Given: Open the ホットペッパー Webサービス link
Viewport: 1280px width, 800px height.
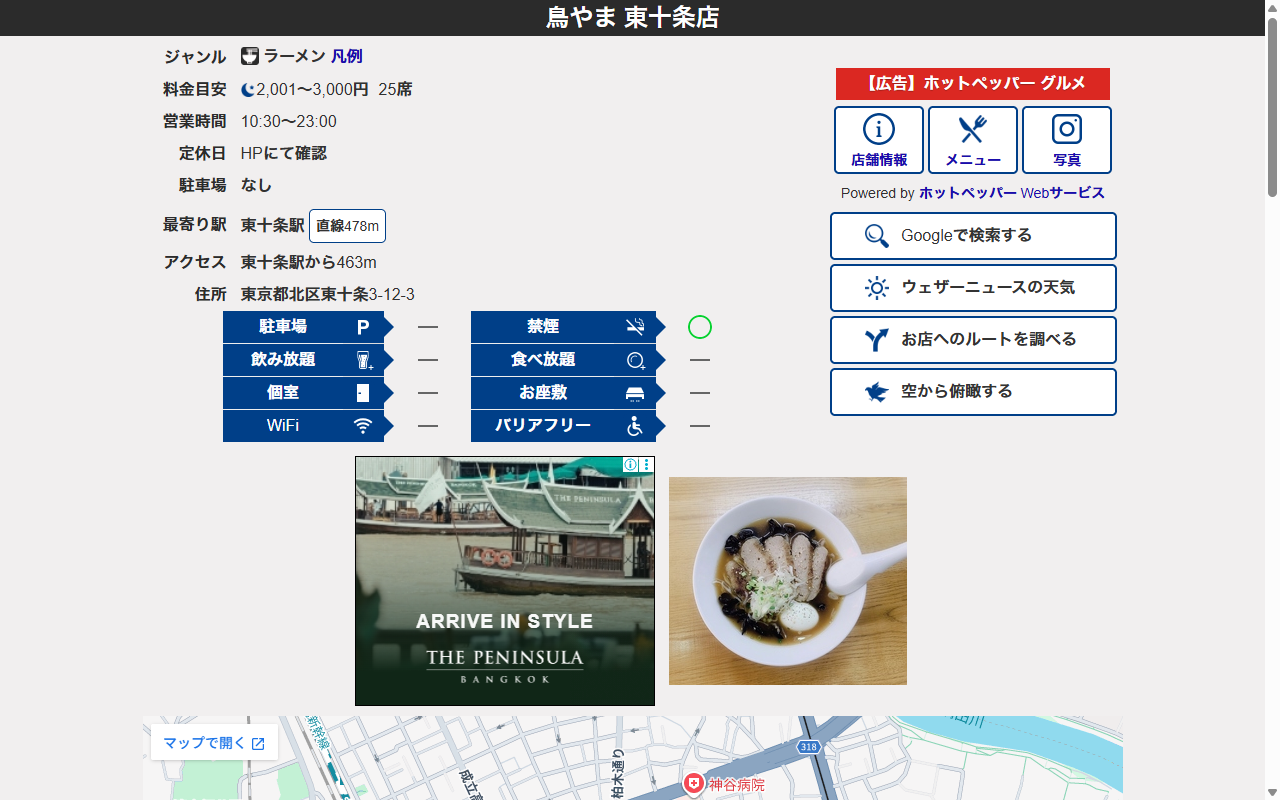Looking at the screenshot, I should pyautogui.click(x=1012, y=193).
